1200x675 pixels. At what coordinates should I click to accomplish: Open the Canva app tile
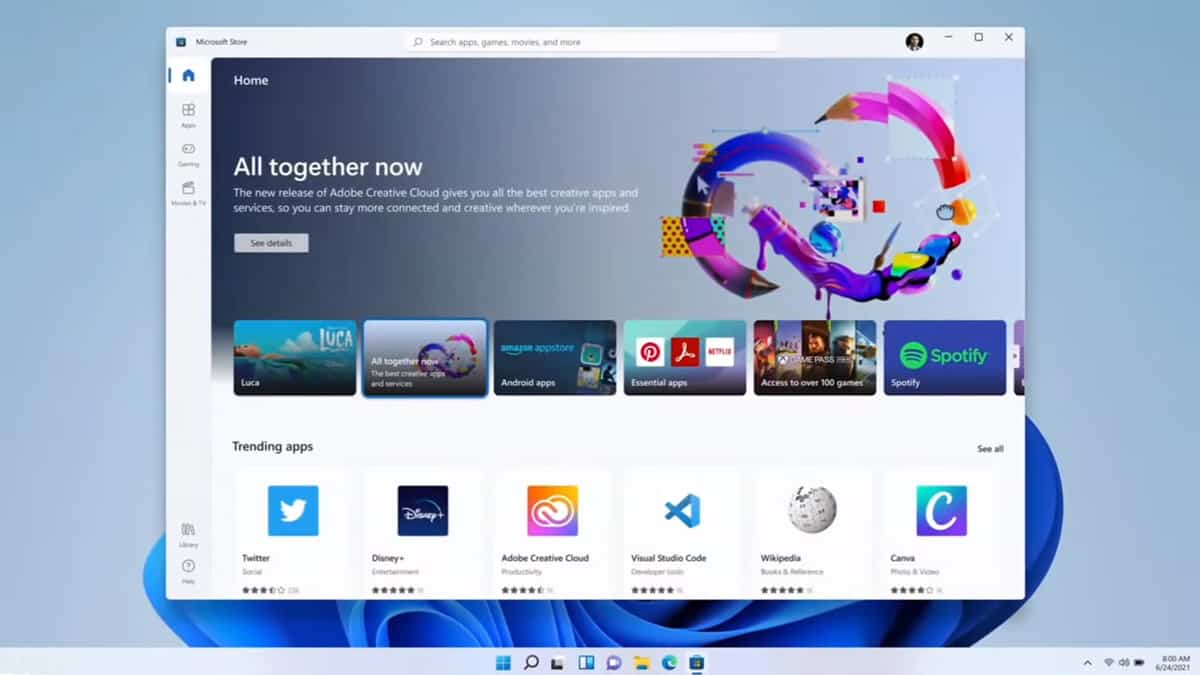[941, 532]
